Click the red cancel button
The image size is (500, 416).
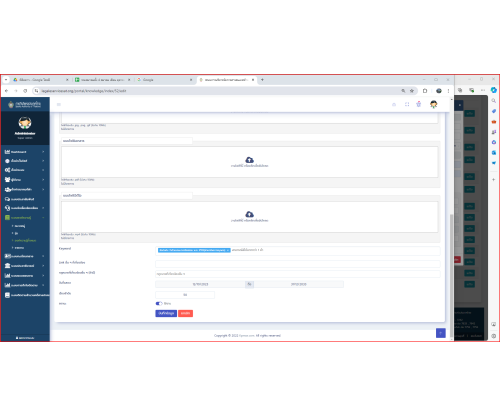coord(185,313)
